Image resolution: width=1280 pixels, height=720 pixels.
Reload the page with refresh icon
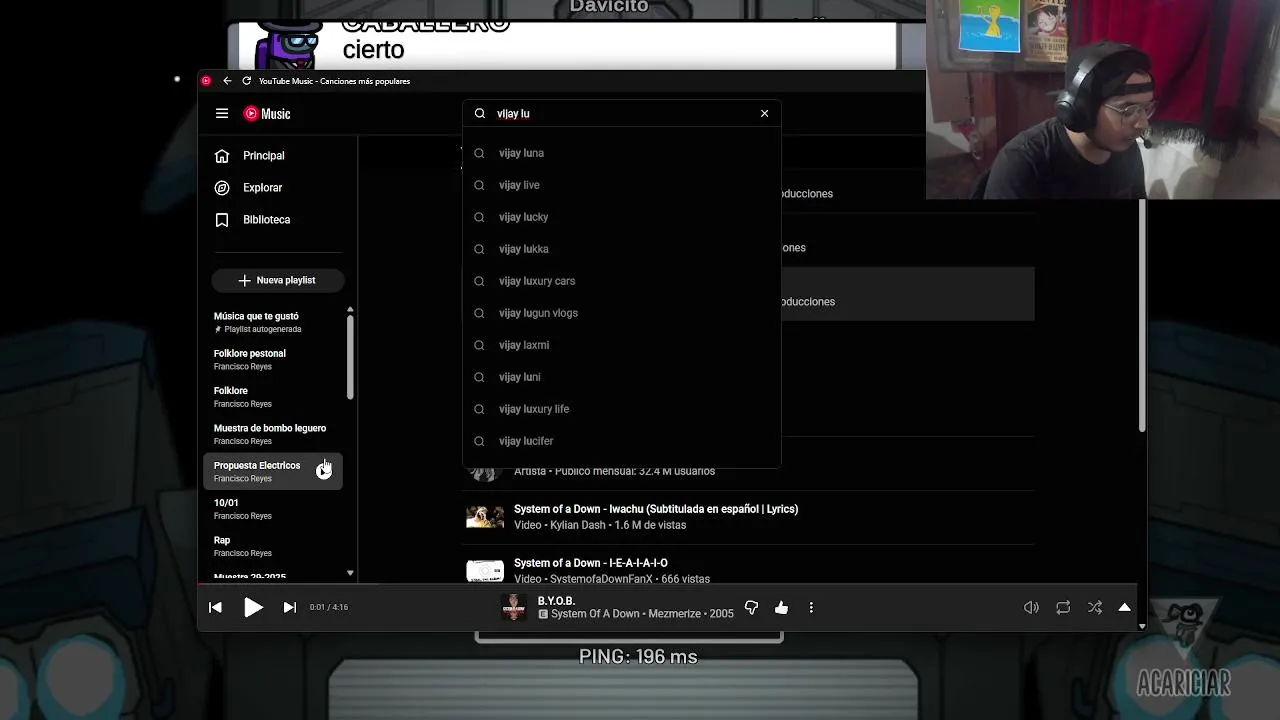[x=246, y=81]
